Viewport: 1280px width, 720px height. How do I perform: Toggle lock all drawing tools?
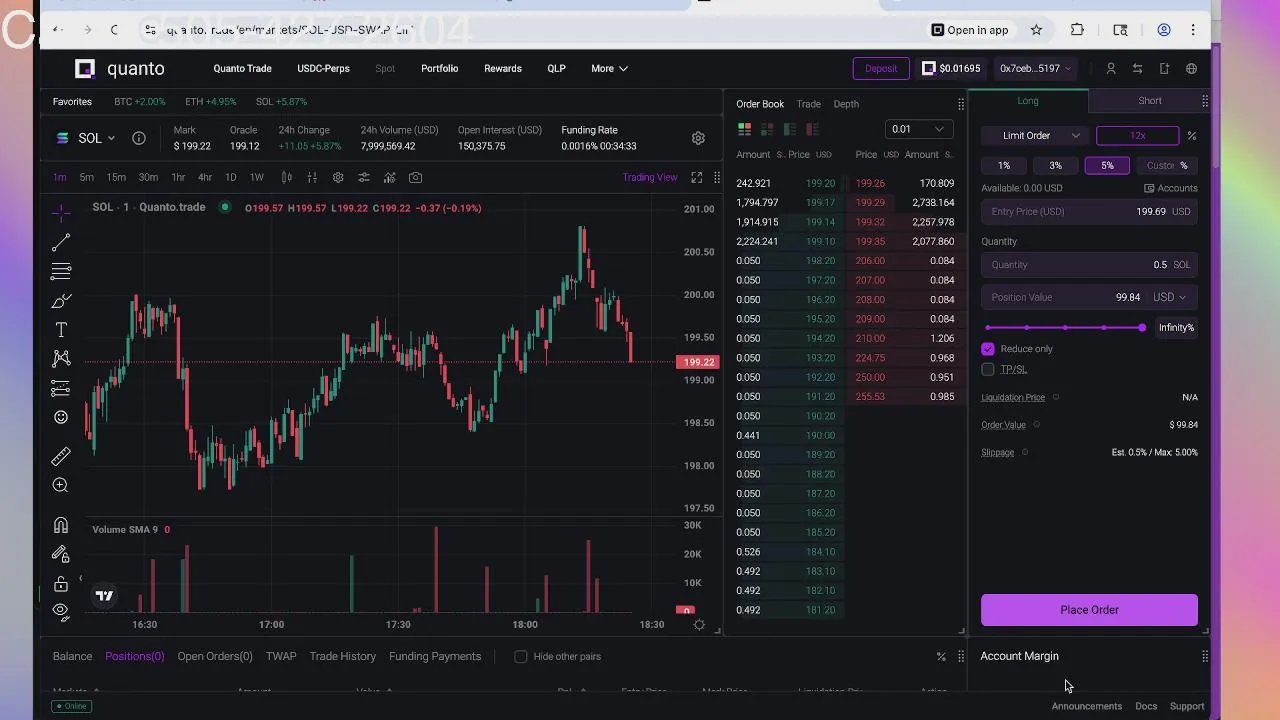pos(61,583)
